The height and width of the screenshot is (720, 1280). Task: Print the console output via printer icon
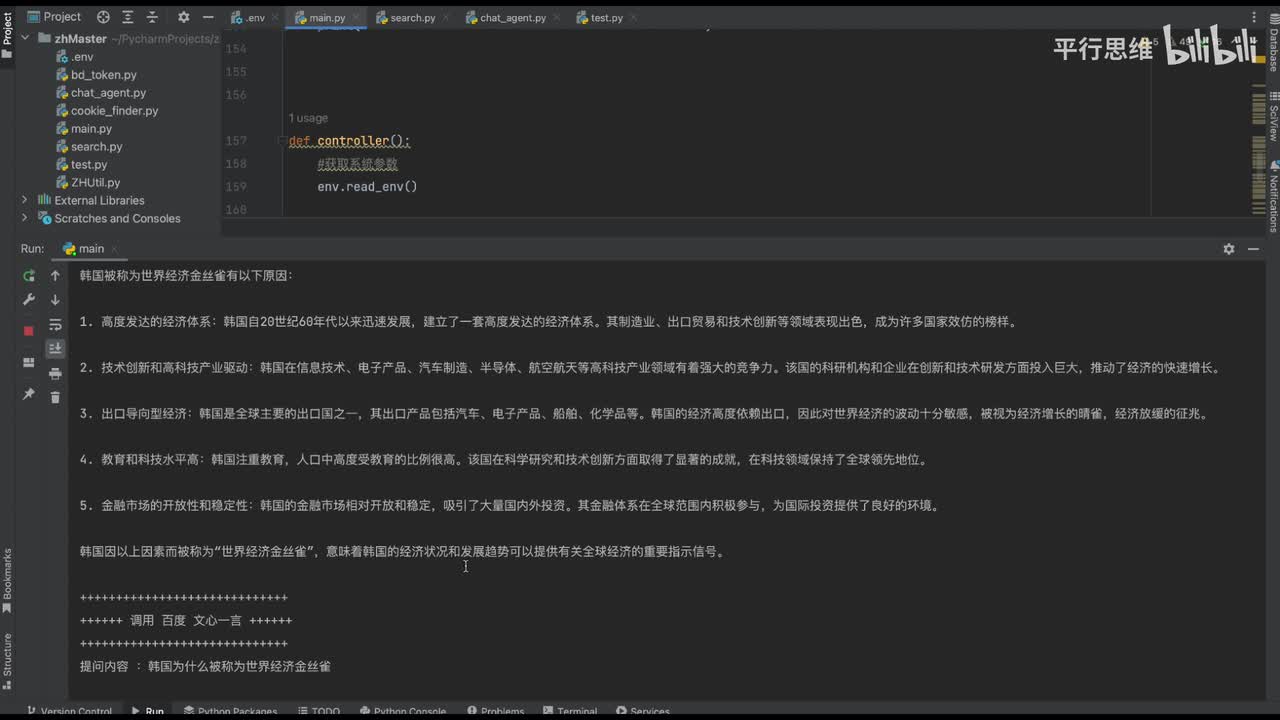click(55, 373)
